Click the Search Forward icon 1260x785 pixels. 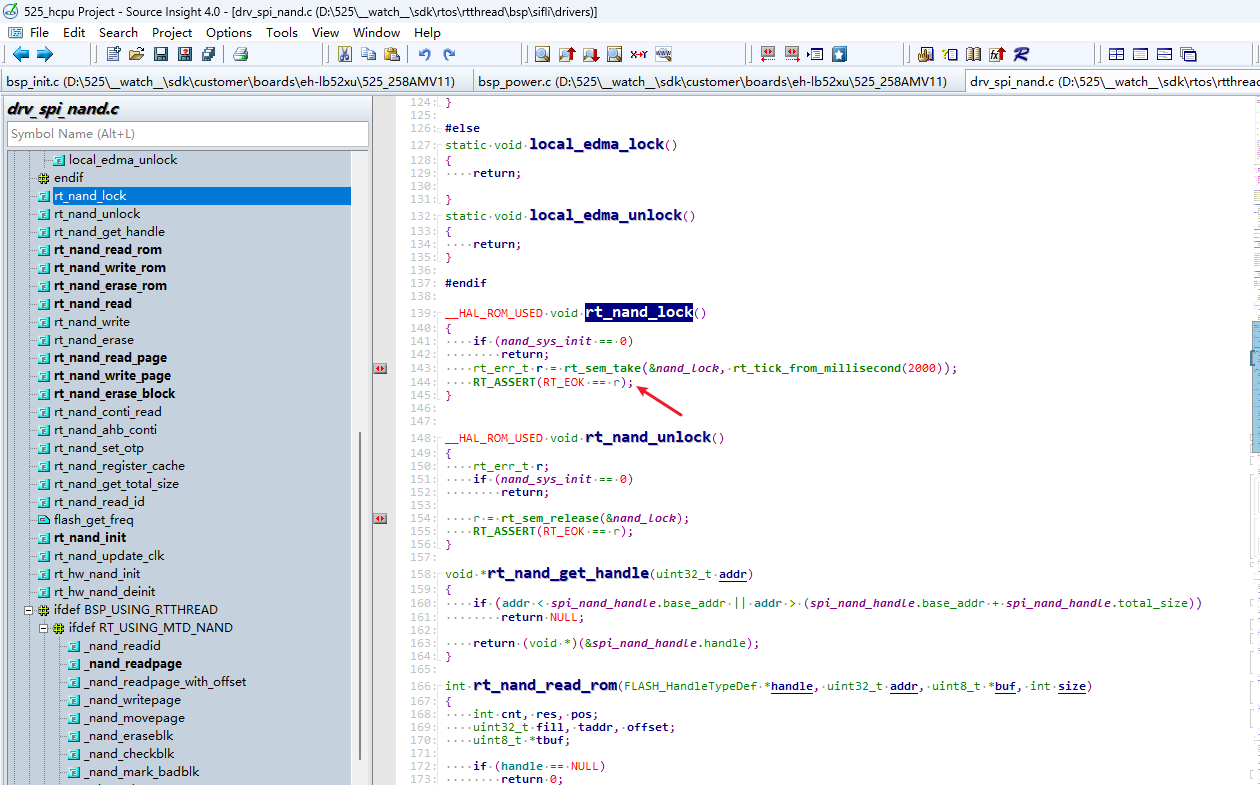tap(591, 54)
